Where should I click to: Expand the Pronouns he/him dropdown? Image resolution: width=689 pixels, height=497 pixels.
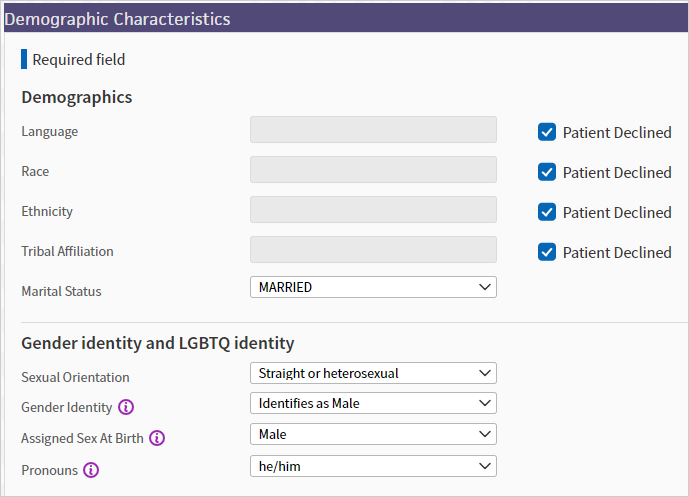(372, 466)
